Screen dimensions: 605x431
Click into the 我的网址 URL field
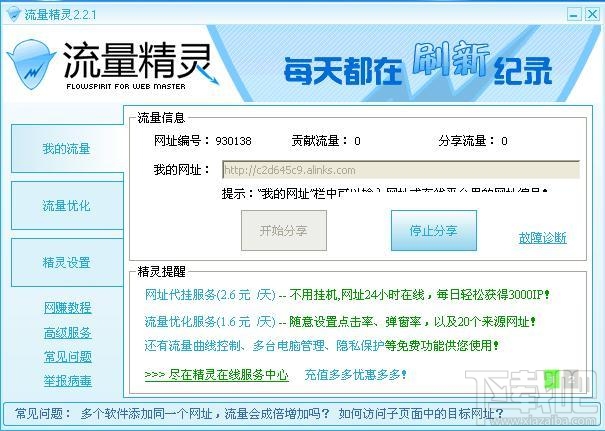[x=401, y=170]
